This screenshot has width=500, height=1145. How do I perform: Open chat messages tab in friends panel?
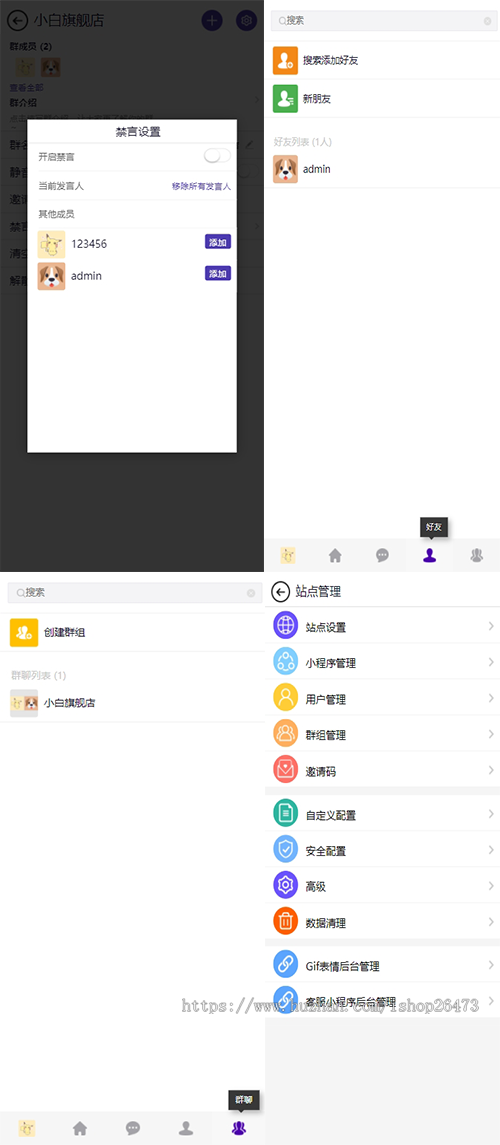click(x=382, y=556)
